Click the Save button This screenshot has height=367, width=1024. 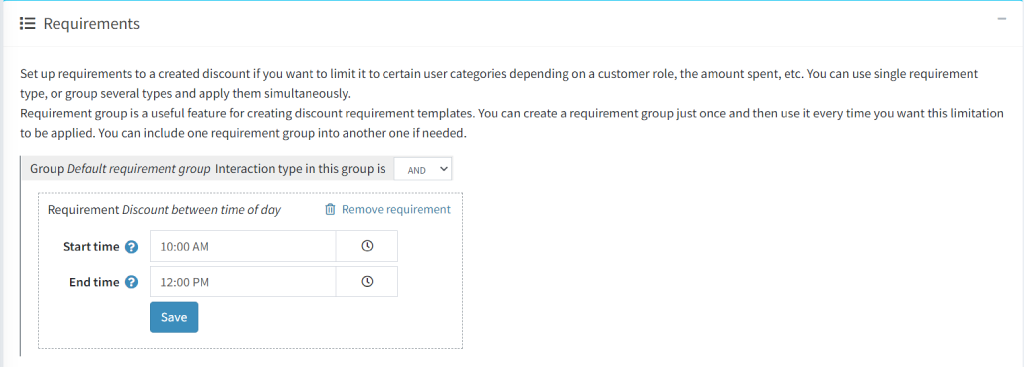point(174,317)
